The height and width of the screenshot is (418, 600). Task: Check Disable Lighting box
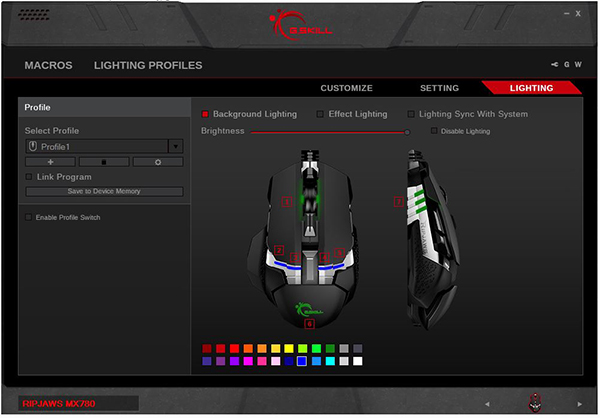point(434,131)
